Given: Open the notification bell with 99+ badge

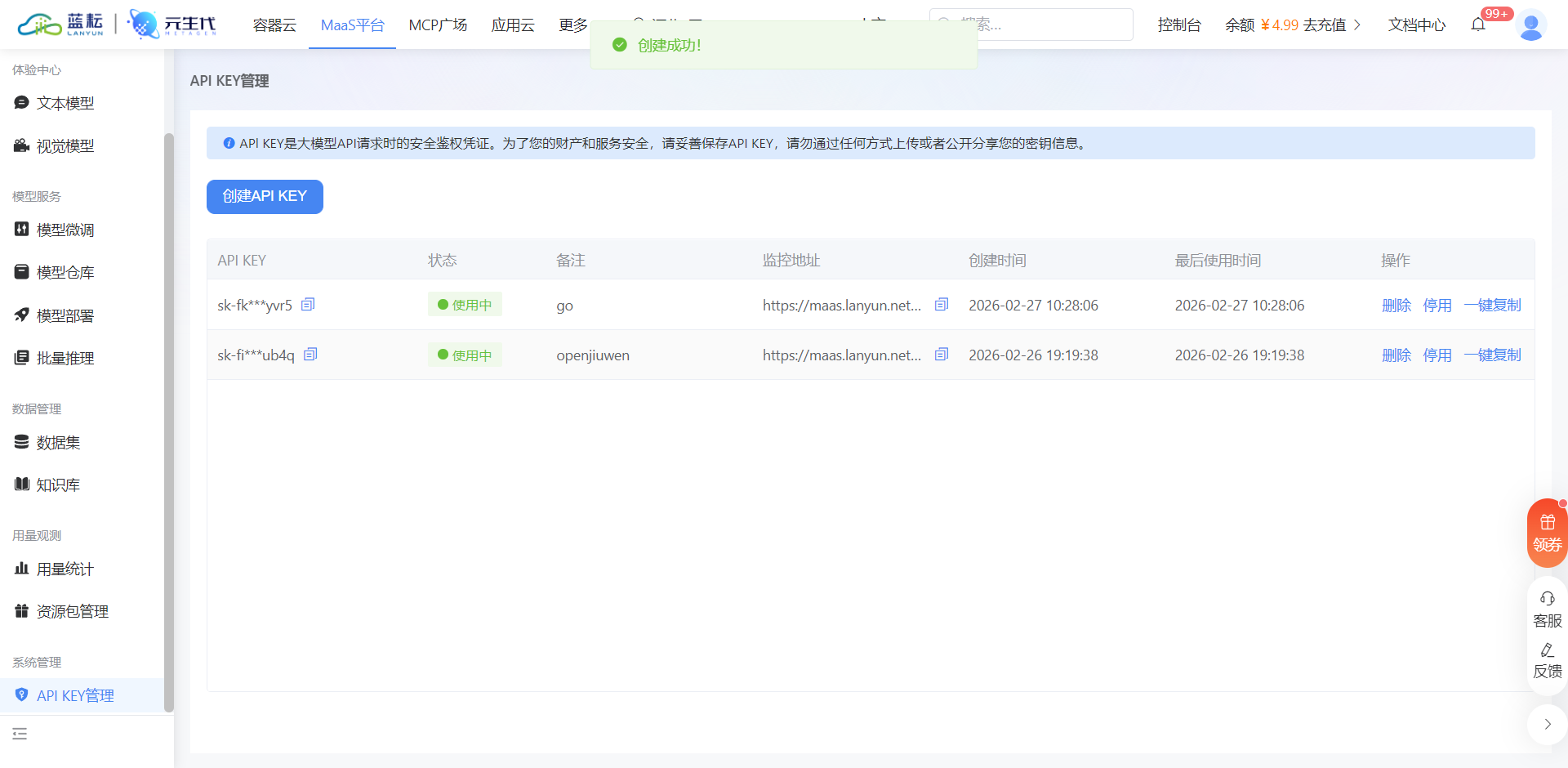Looking at the screenshot, I should 1478,25.
